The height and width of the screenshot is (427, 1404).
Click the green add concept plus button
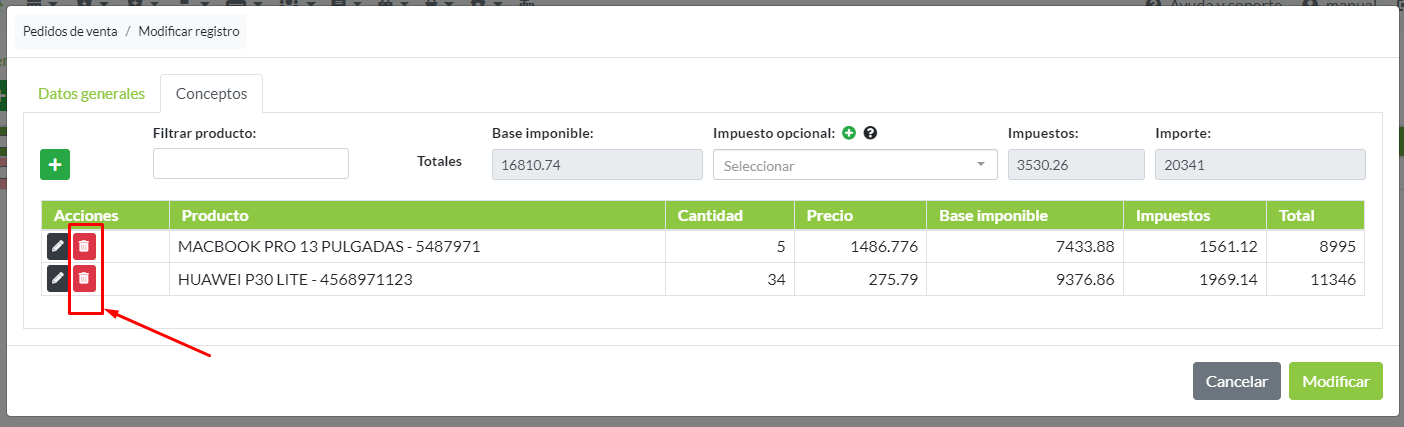coord(55,165)
